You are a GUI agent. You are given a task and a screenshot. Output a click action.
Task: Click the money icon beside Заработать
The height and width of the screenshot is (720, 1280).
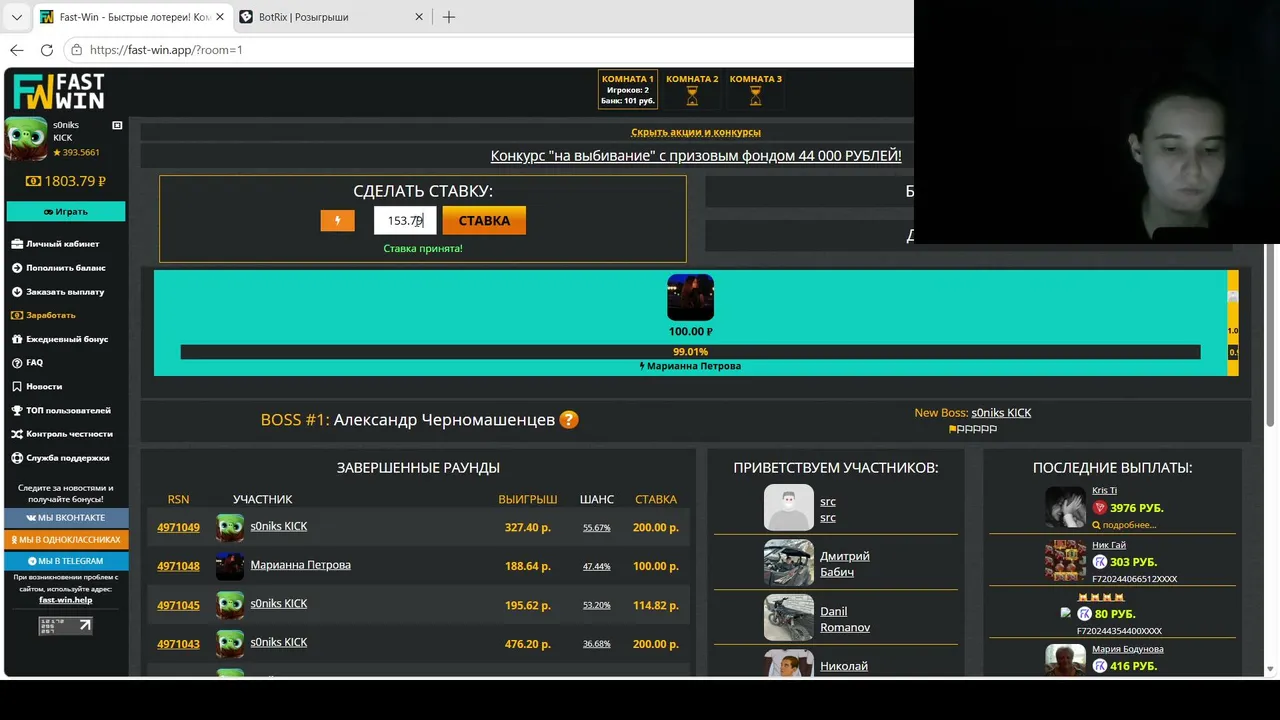17,315
